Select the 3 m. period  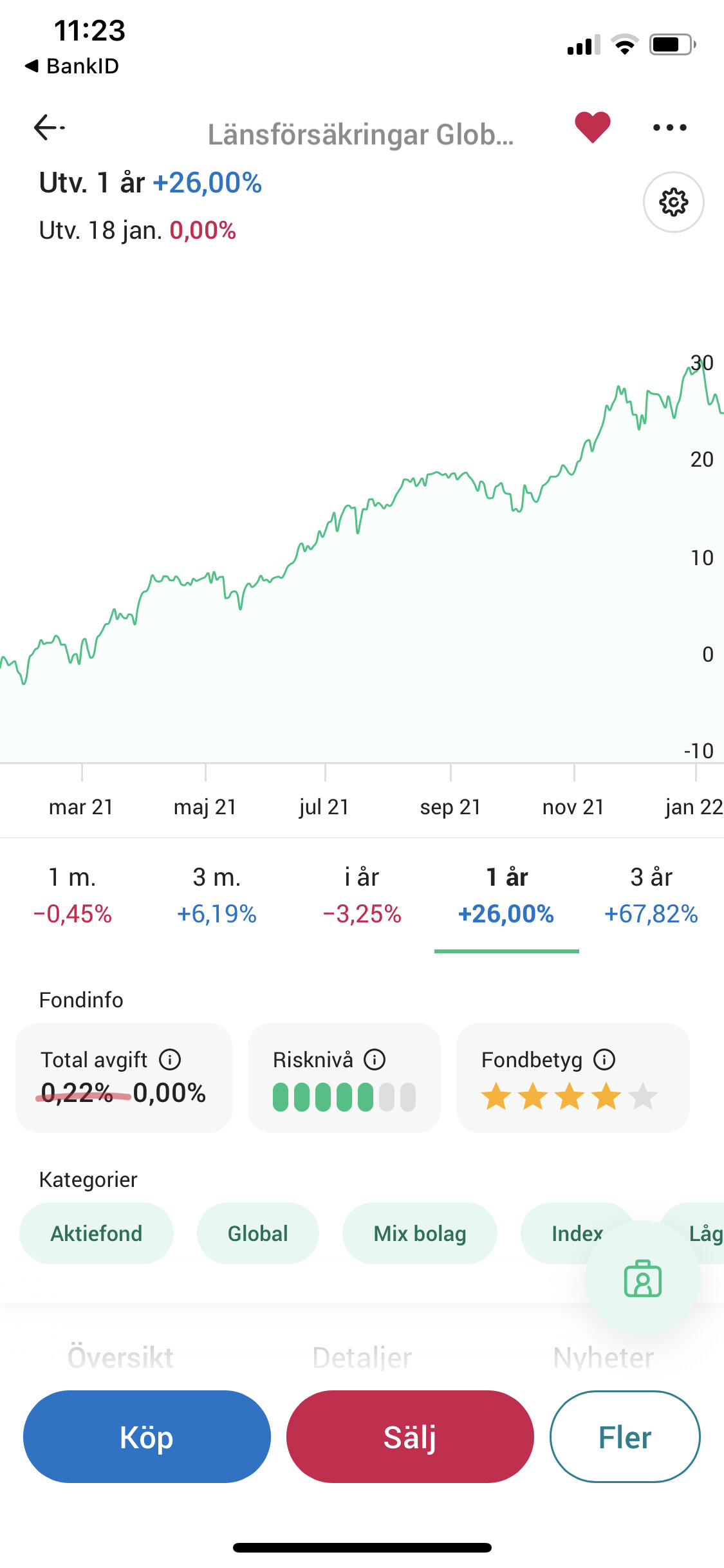217,895
